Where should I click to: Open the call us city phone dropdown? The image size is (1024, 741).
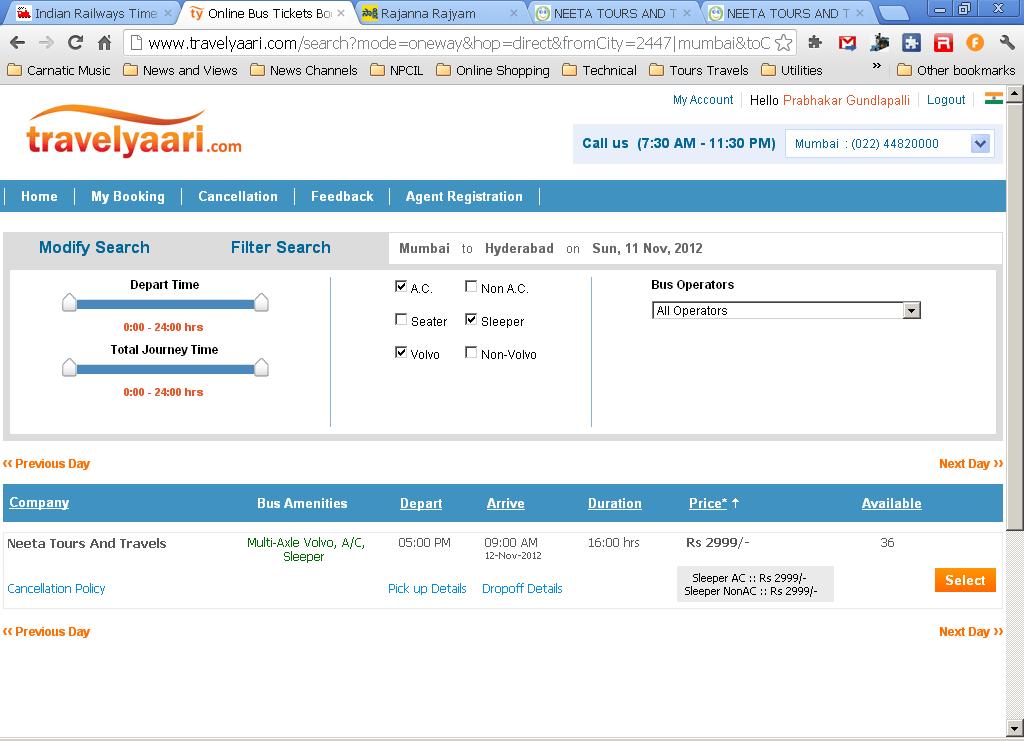[979, 144]
